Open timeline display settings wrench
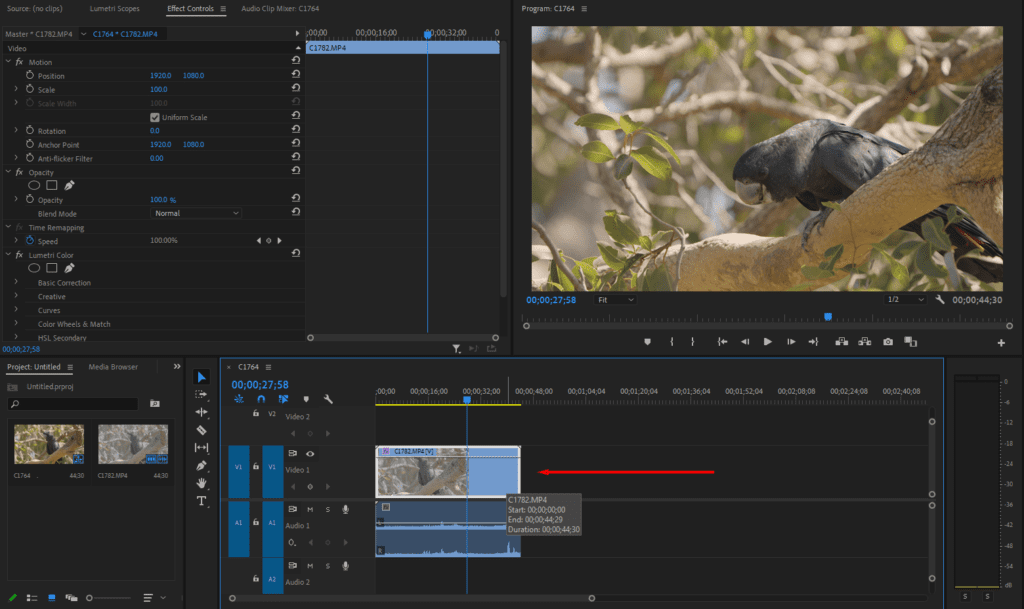 click(328, 399)
